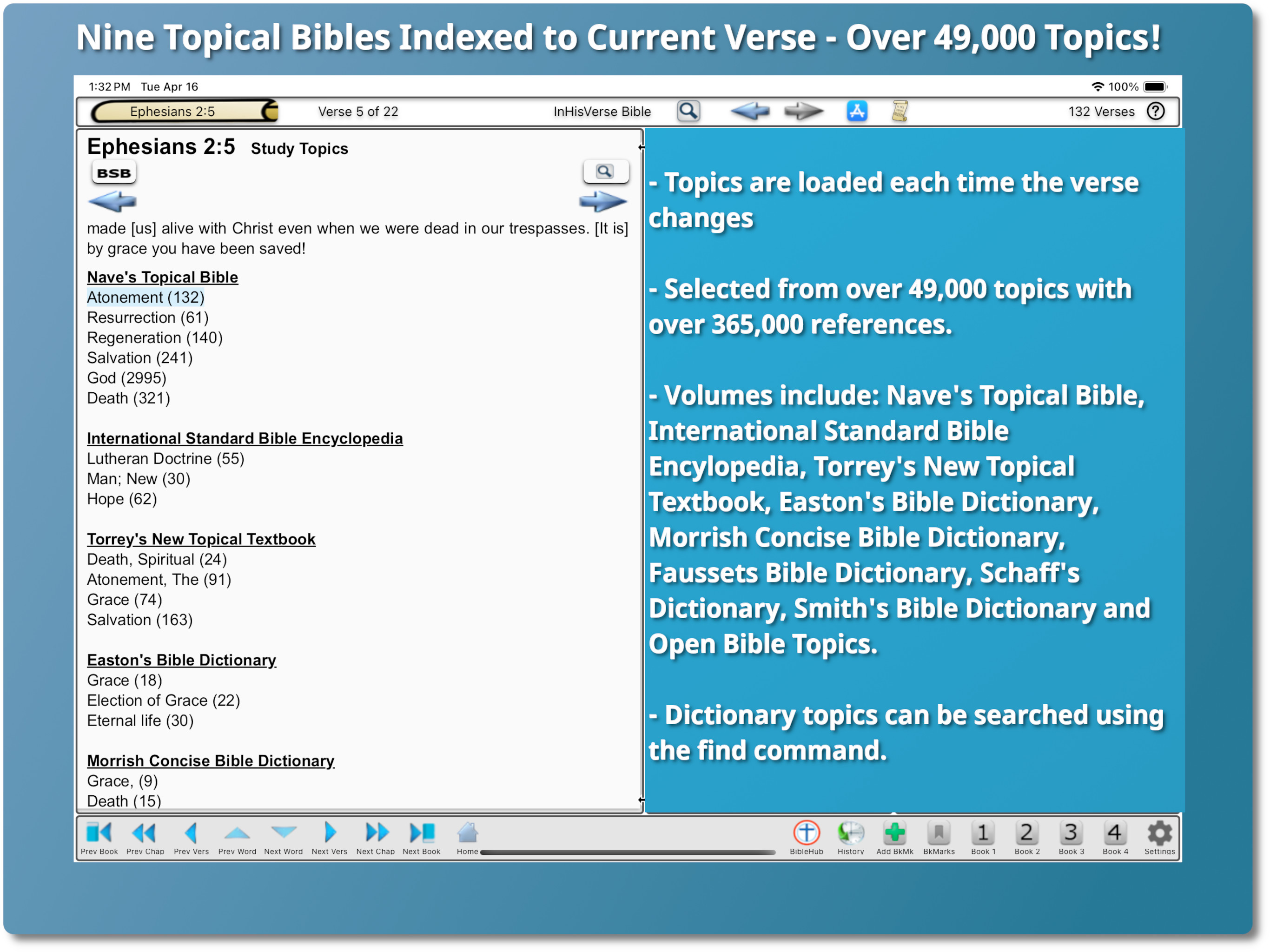This screenshot has height=952, width=1270.
Task: Open the BkMarks list
Action: [x=939, y=838]
